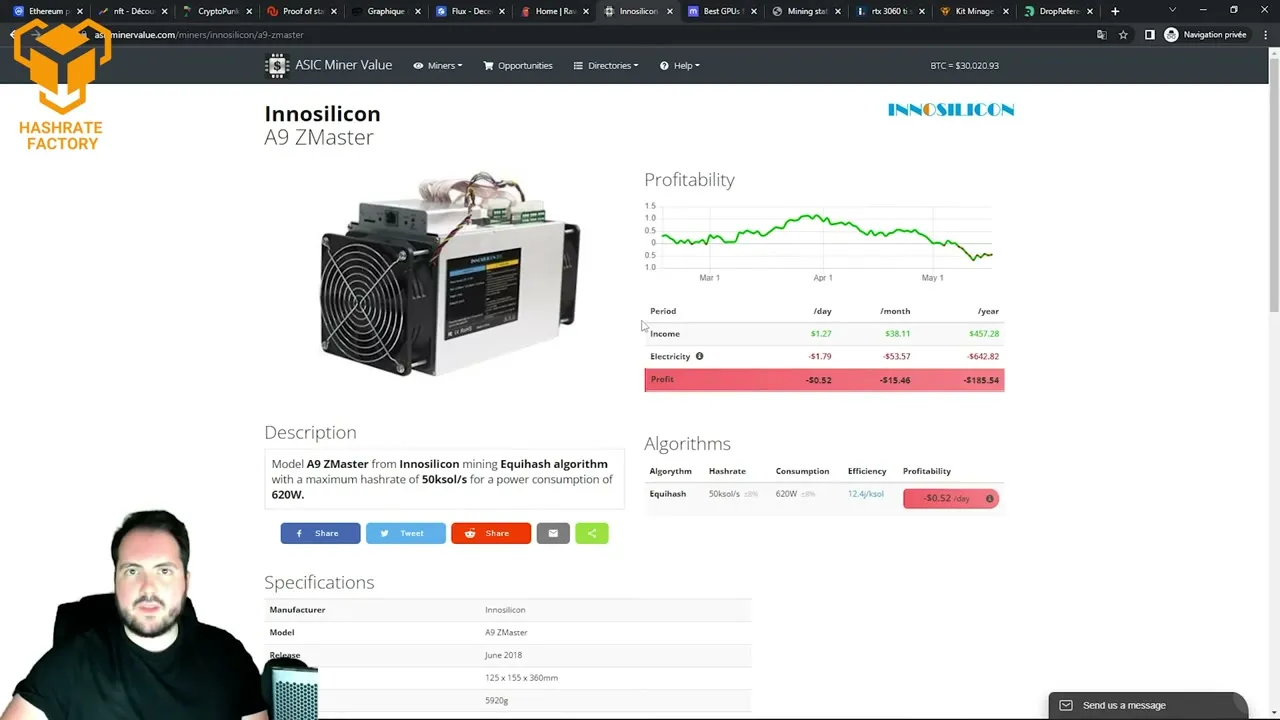Click the Tweet button
The width and height of the screenshot is (1280, 720).
tap(405, 533)
